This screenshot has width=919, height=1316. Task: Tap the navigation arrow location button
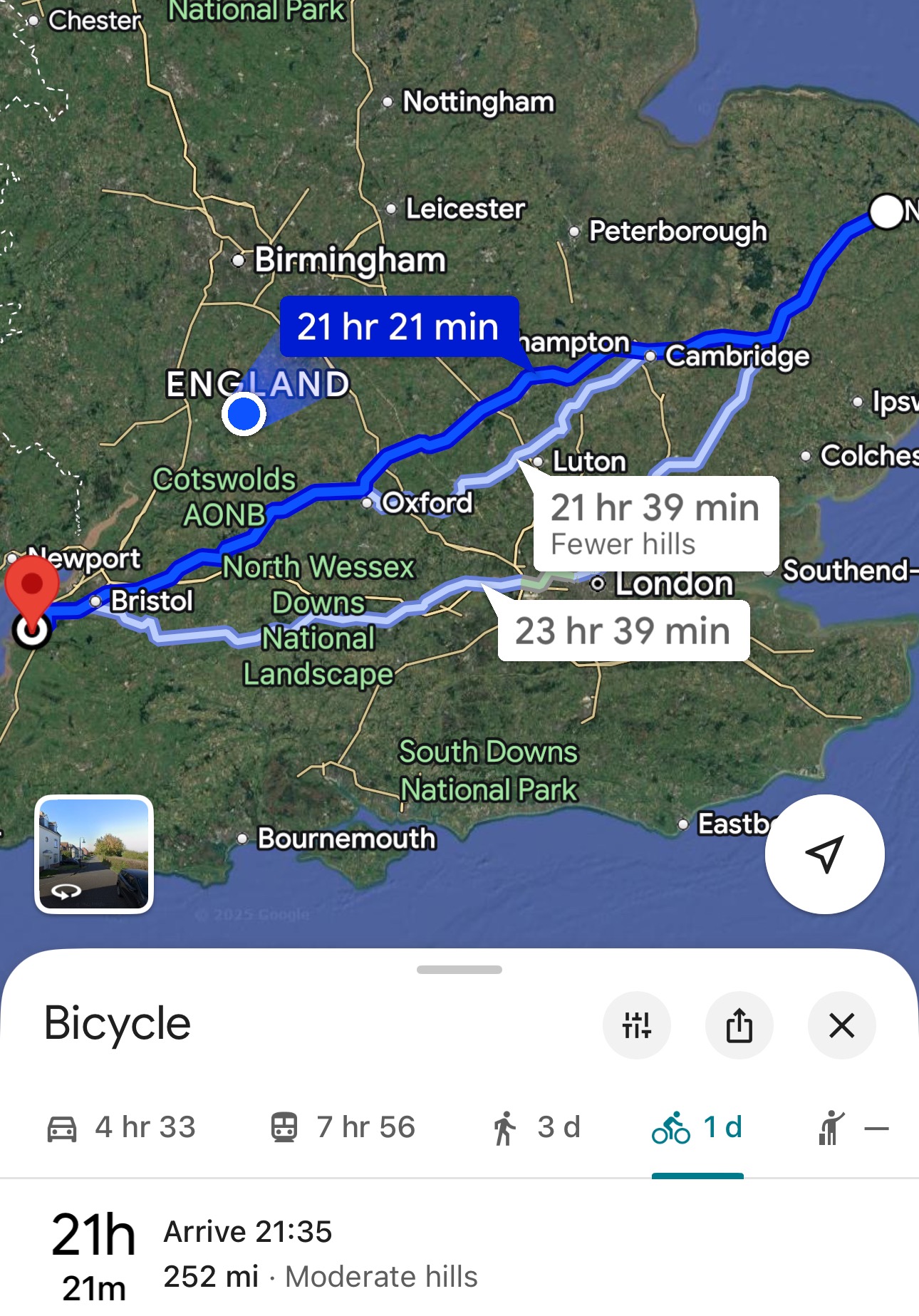(x=824, y=854)
